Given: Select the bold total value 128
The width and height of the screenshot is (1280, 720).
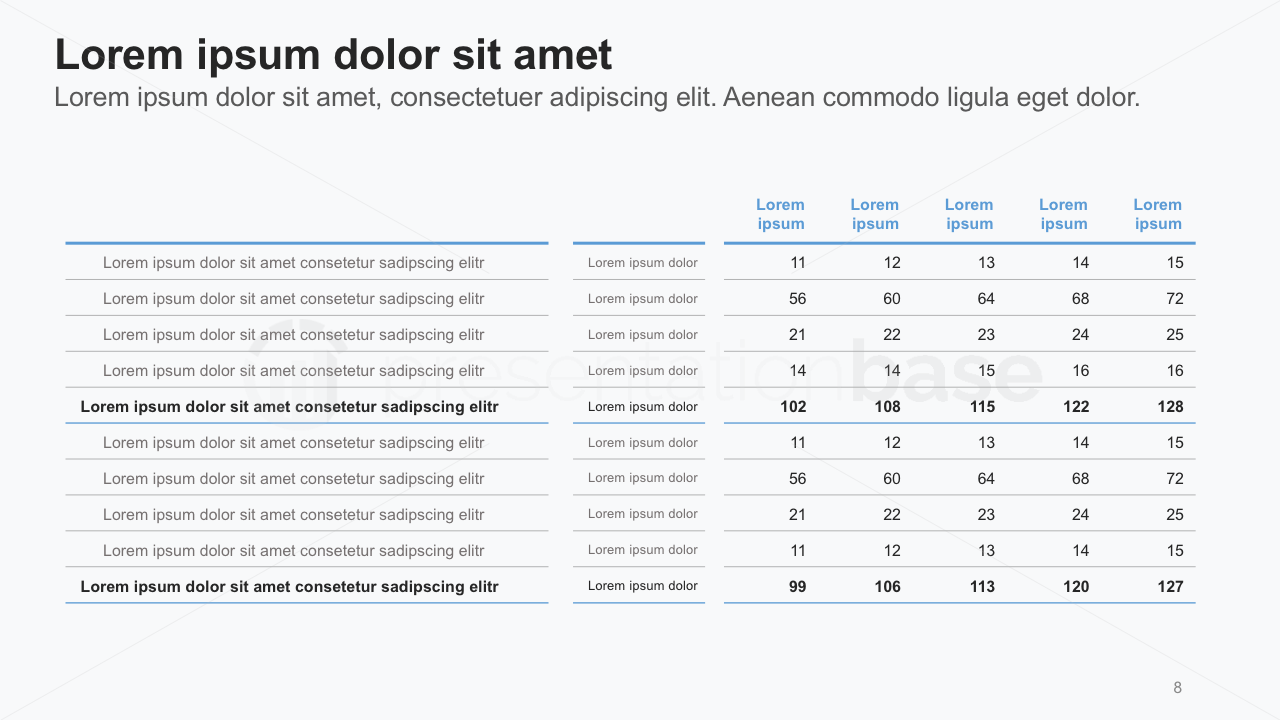Looking at the screenshot, I should pyautogui.click(x=1170, y=407).
